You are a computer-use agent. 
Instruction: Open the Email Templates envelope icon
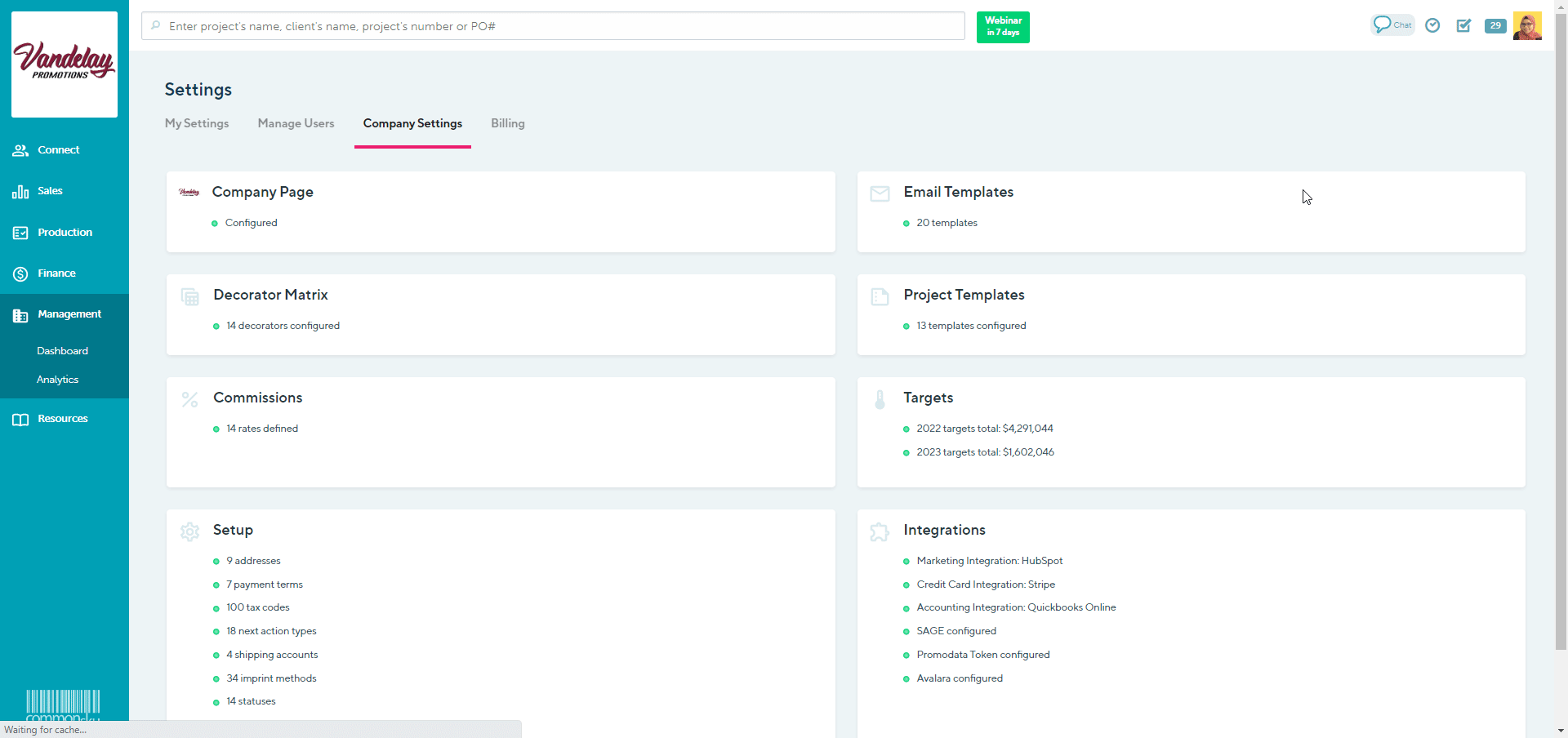click(x=880, y=193)
